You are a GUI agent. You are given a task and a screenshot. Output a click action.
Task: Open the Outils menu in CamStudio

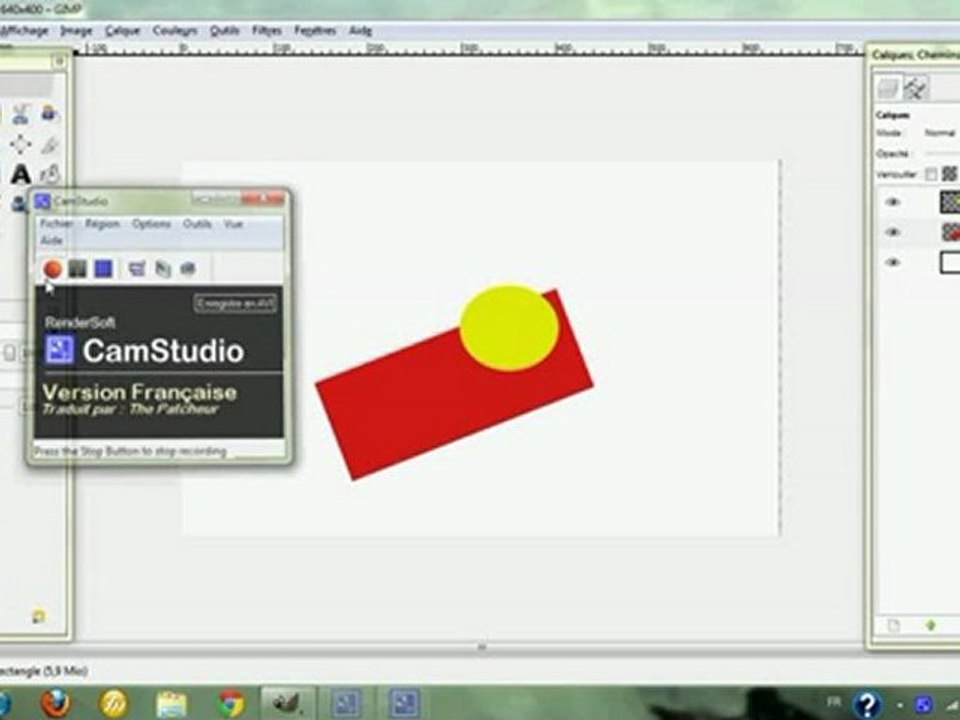[197, 224]
